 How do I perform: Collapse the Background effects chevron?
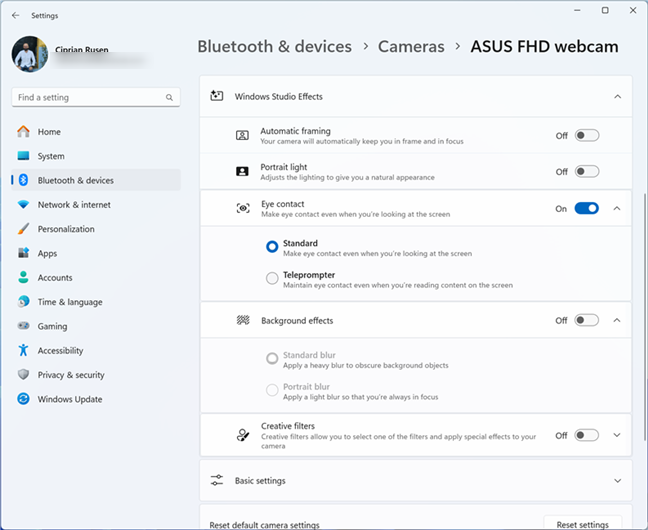617,320
